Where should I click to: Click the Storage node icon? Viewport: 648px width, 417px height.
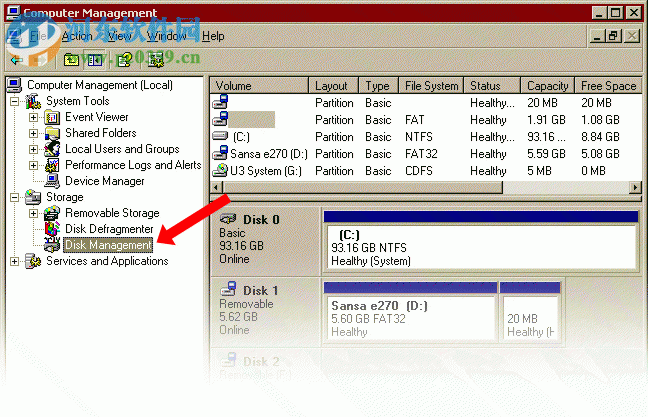33,197
